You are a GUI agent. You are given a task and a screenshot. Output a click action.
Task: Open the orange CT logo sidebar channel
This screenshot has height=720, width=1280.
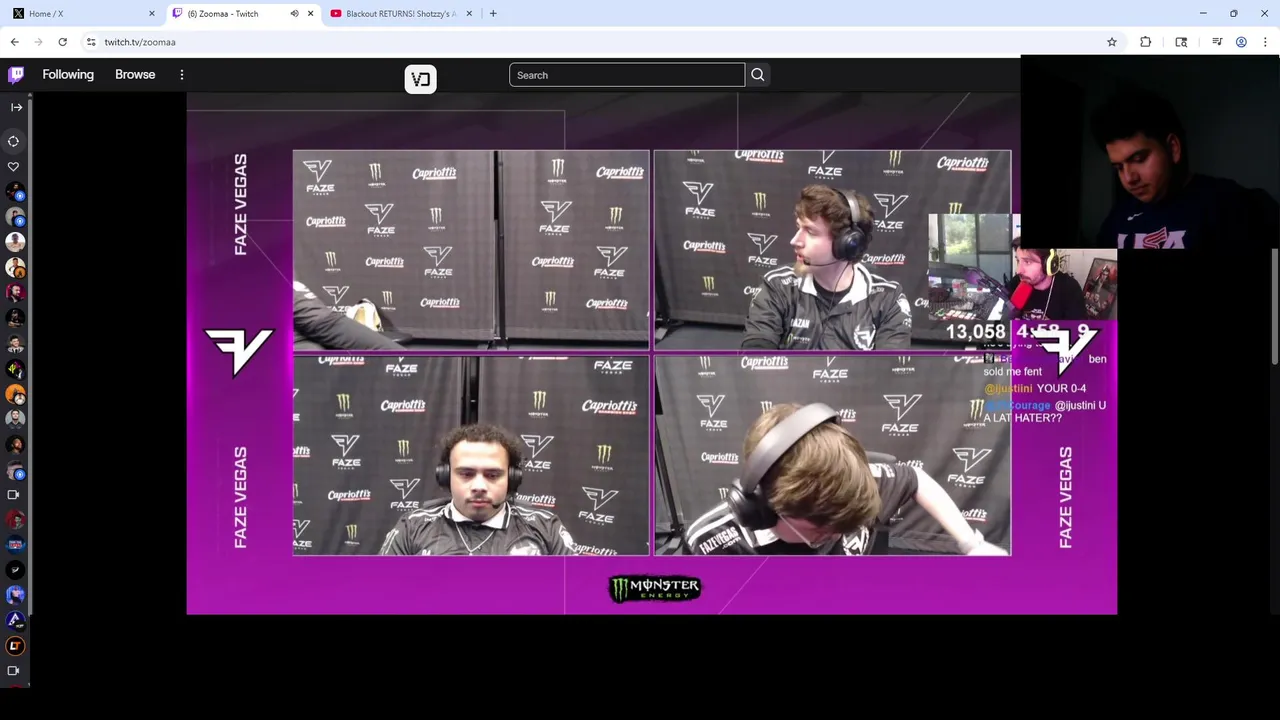tap(15, 646)
